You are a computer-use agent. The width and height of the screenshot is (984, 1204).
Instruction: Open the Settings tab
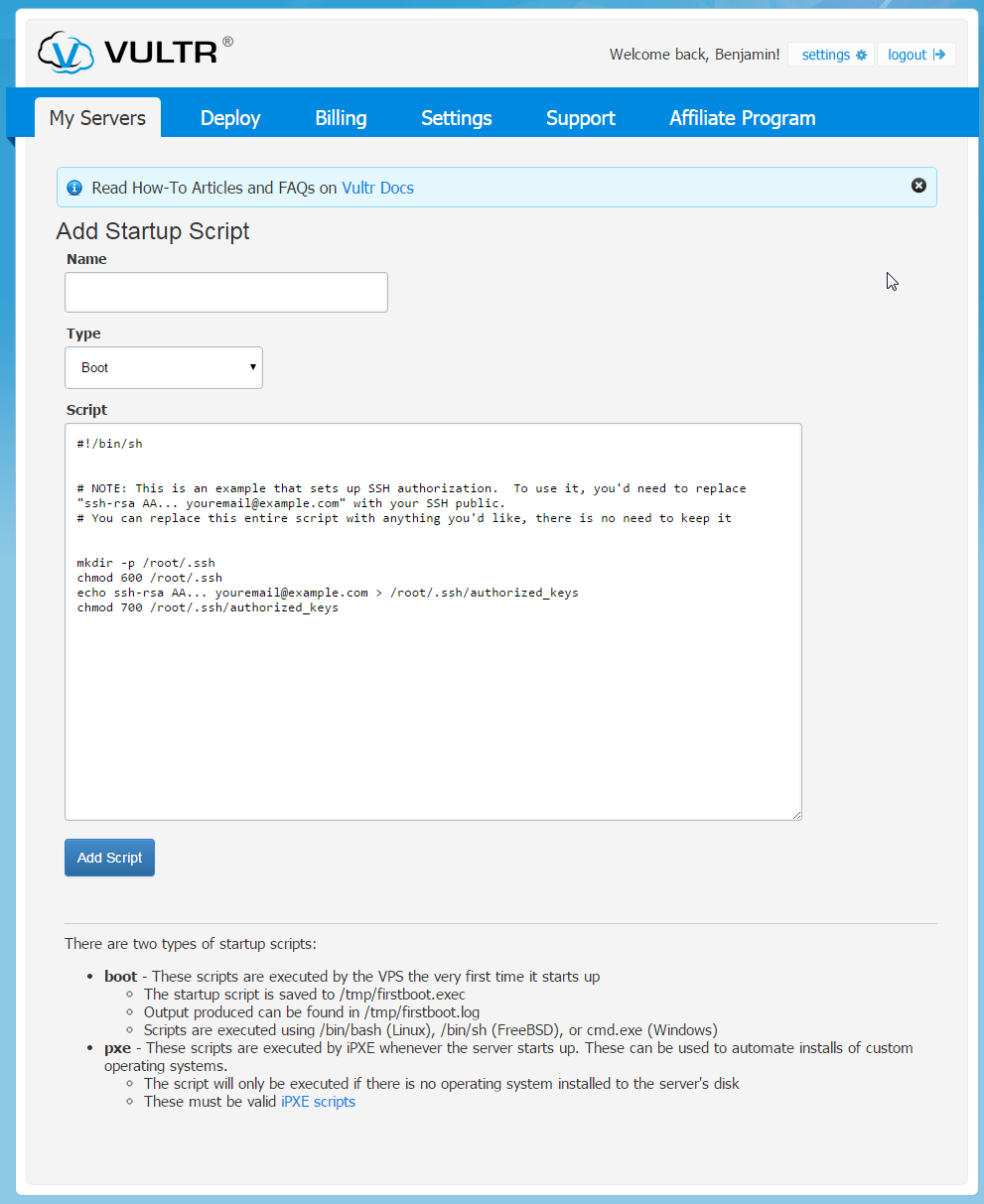tap(456, 117)
